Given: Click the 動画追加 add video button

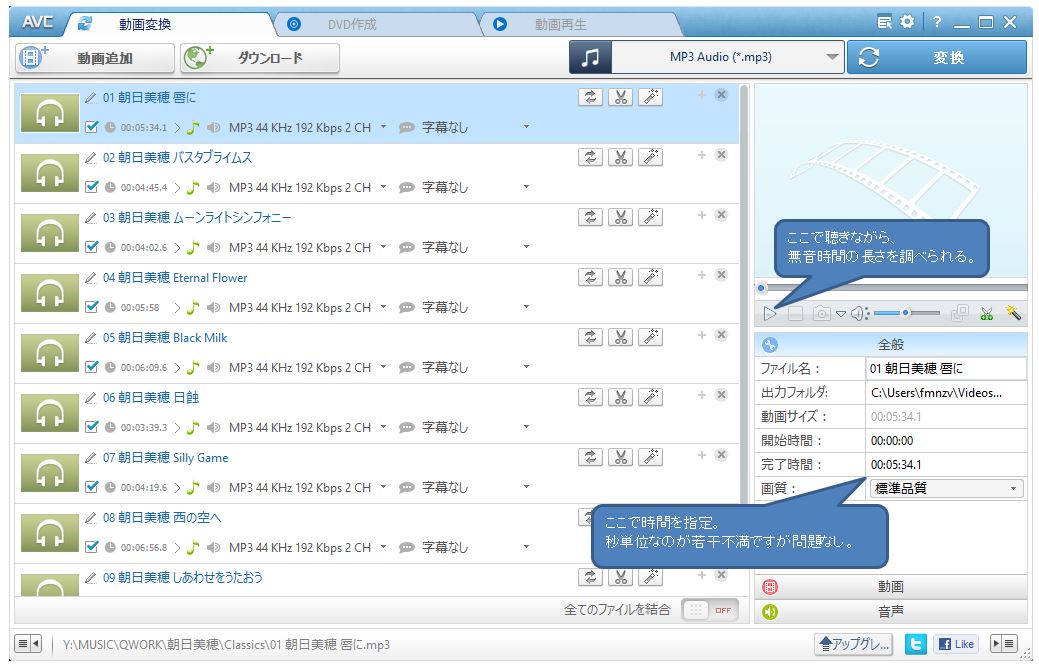Looking at the screenshot, I should tap(94, 58).
